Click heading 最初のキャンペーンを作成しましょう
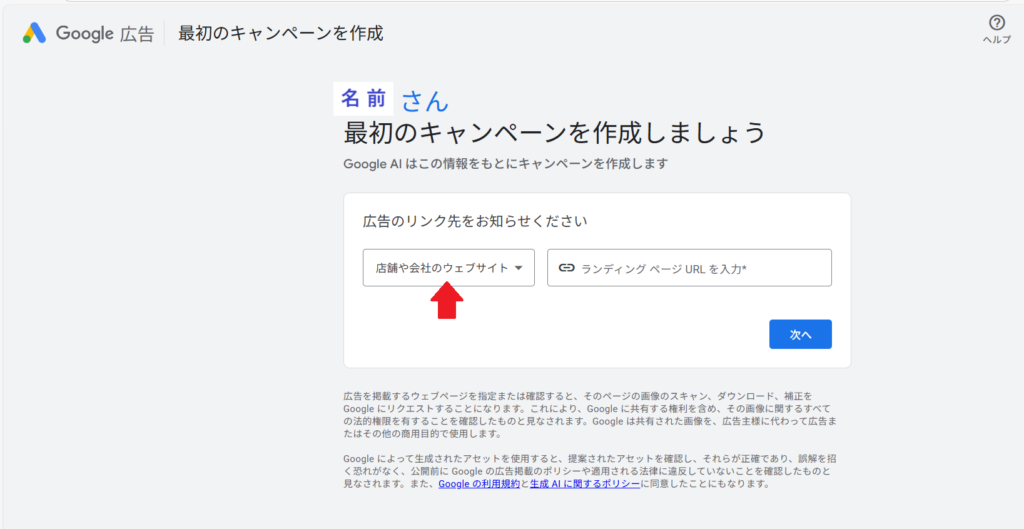This screenshot has height=529, width=1024. pyautogui.click(x=554, y=133)
